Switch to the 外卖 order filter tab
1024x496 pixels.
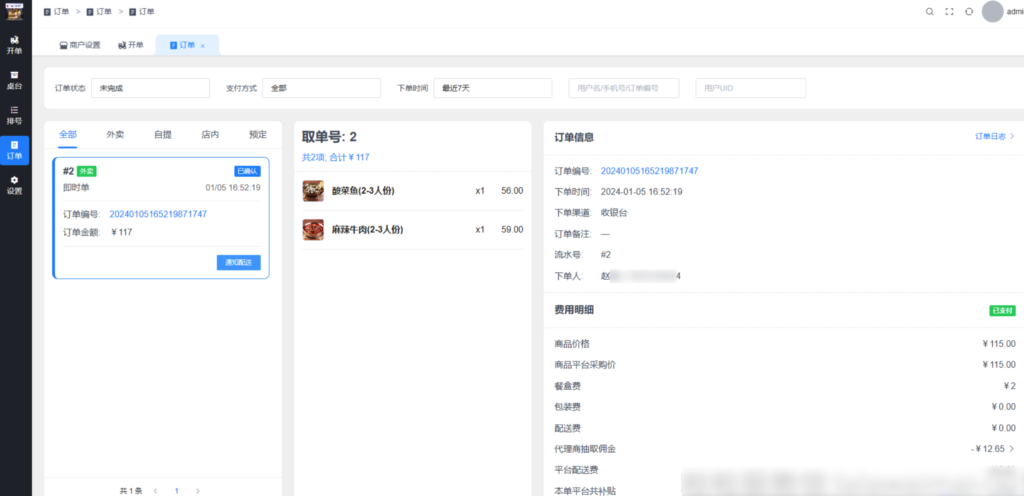pyautogui.click(x=115, y=134)
